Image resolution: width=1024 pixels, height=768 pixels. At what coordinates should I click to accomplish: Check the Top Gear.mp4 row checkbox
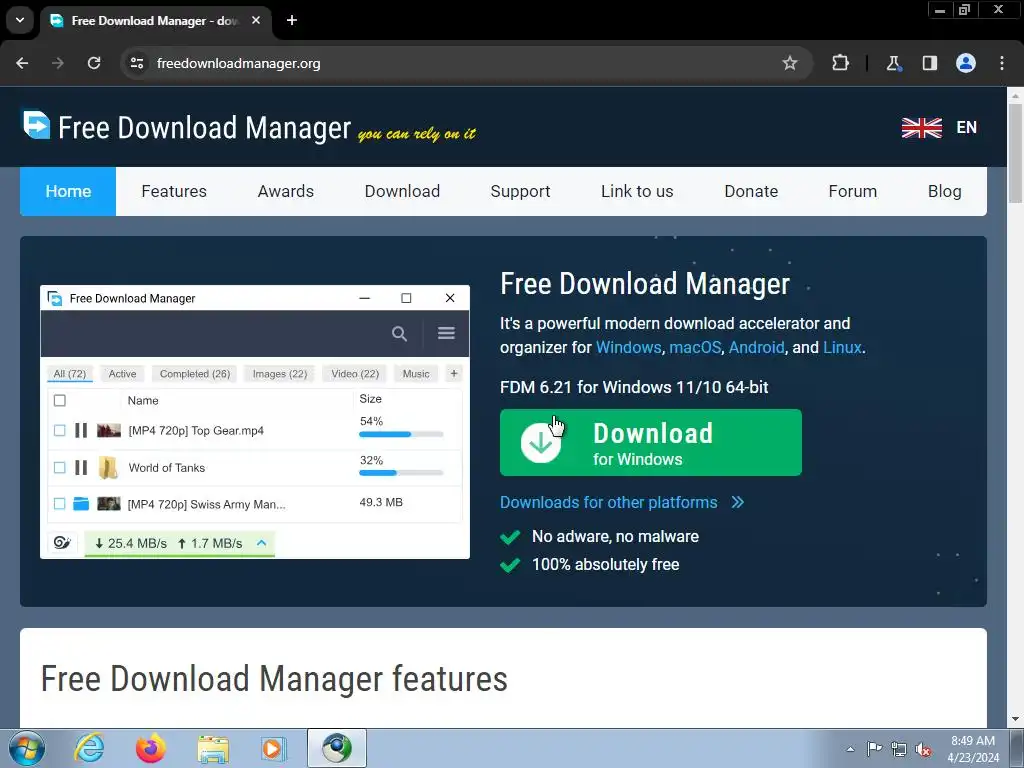coord(59,430)
